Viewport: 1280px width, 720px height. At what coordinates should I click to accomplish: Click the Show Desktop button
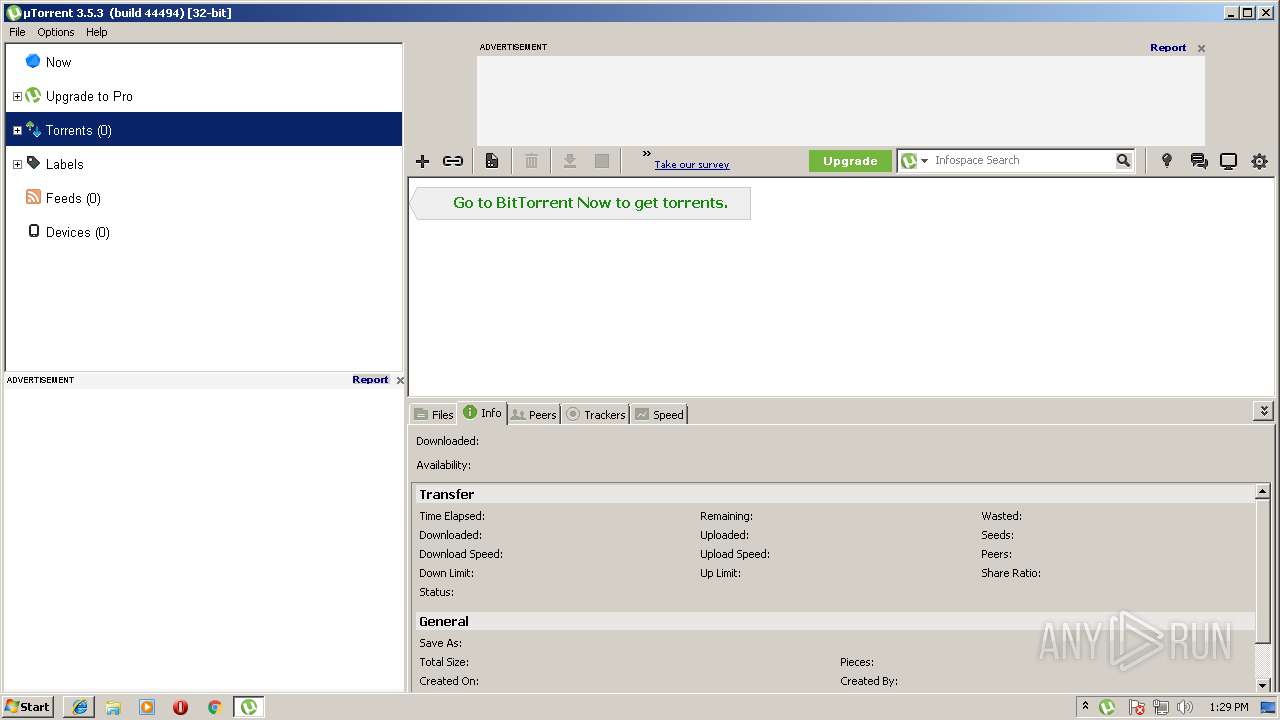[x=1268, y=707]
